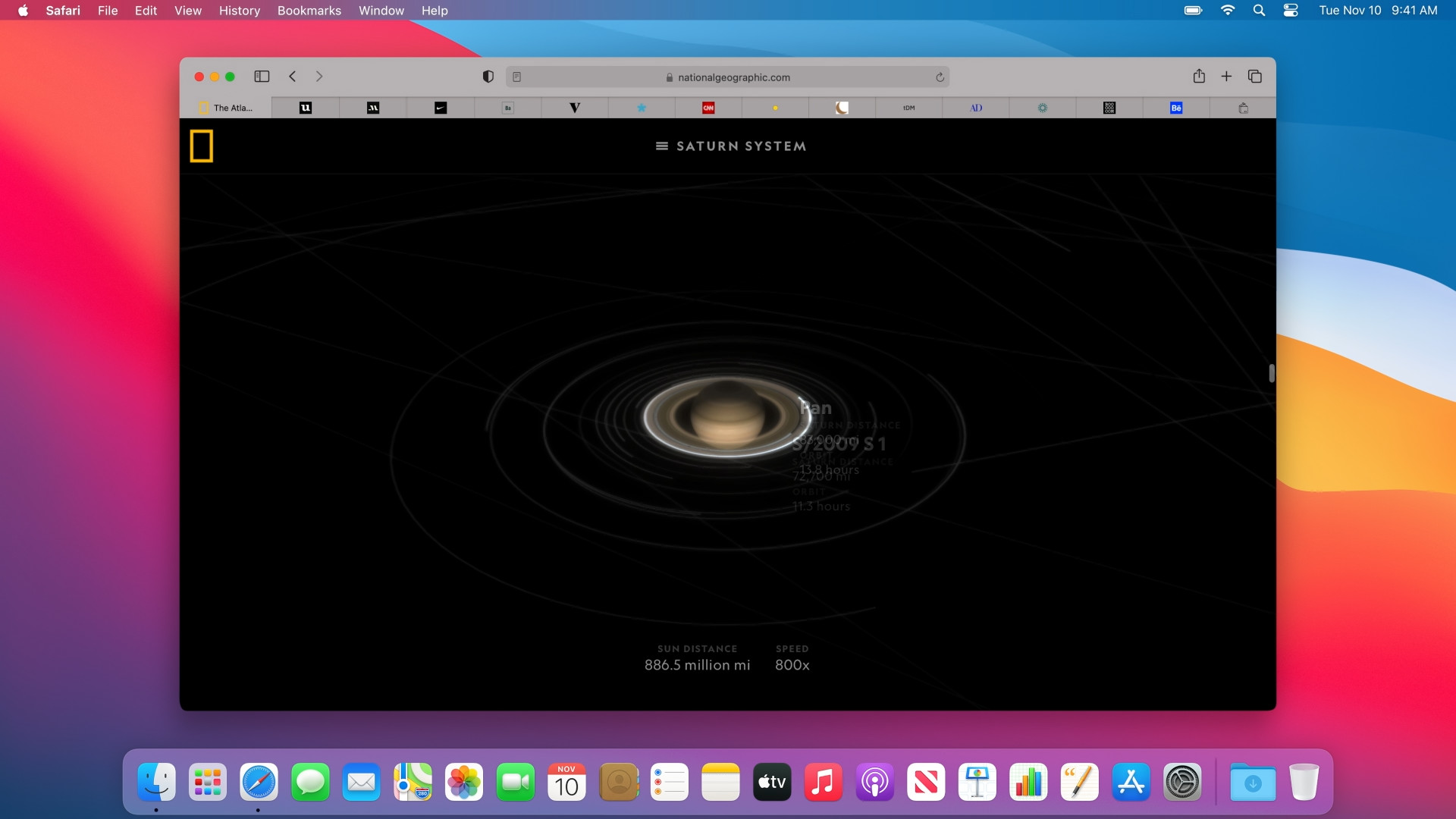
Task: Adjust the 800x speed control
Action: [792, 665]
